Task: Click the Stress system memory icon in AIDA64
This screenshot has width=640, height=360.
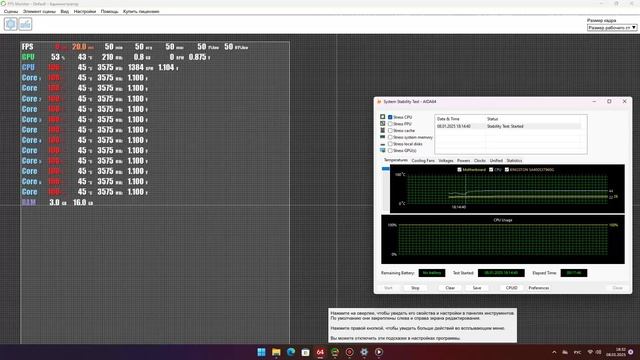Action: (x=382, y=137)
